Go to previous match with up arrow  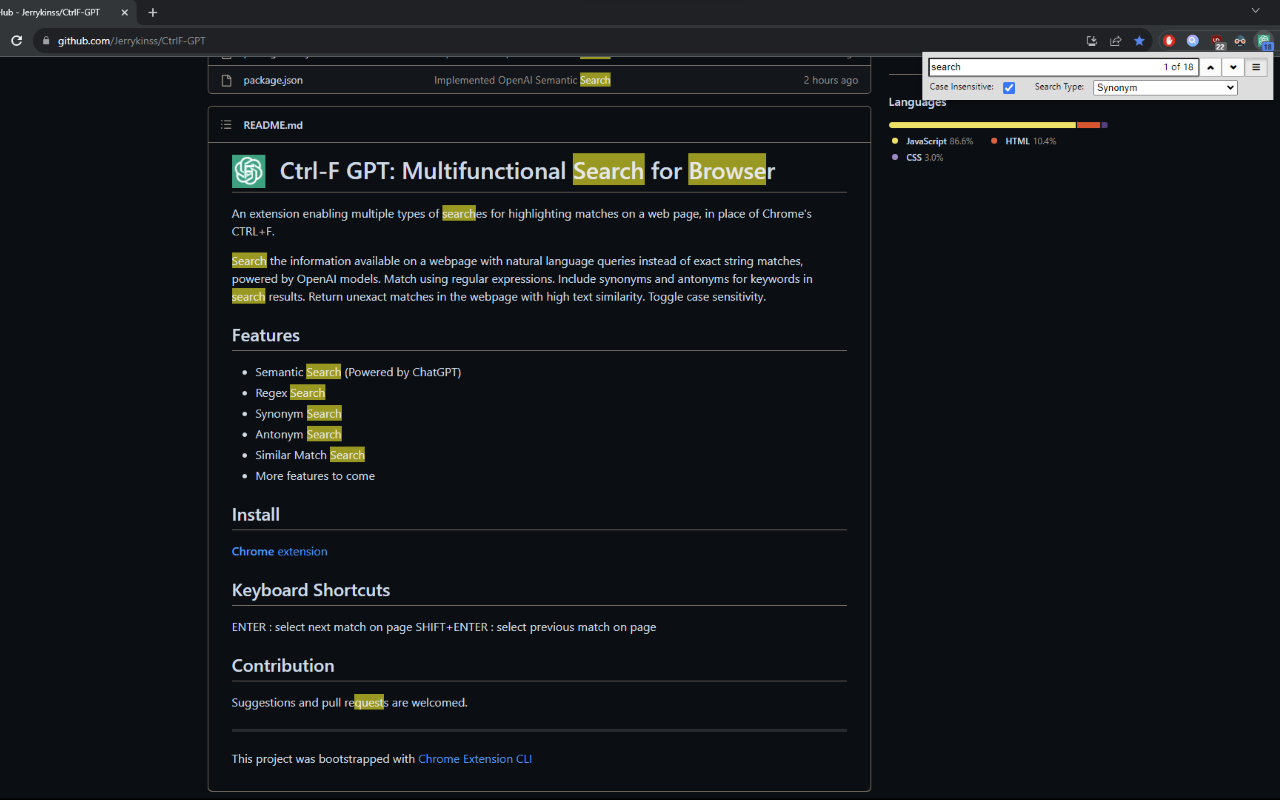click(1210, 67)
